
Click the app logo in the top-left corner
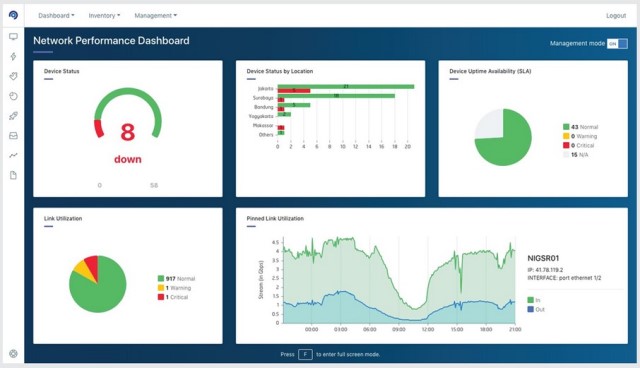point(13,15)
